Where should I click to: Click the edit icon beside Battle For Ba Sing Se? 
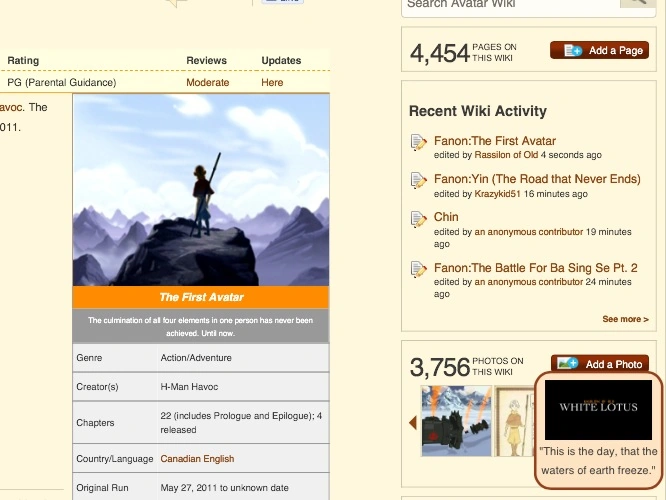coord(418,269)
